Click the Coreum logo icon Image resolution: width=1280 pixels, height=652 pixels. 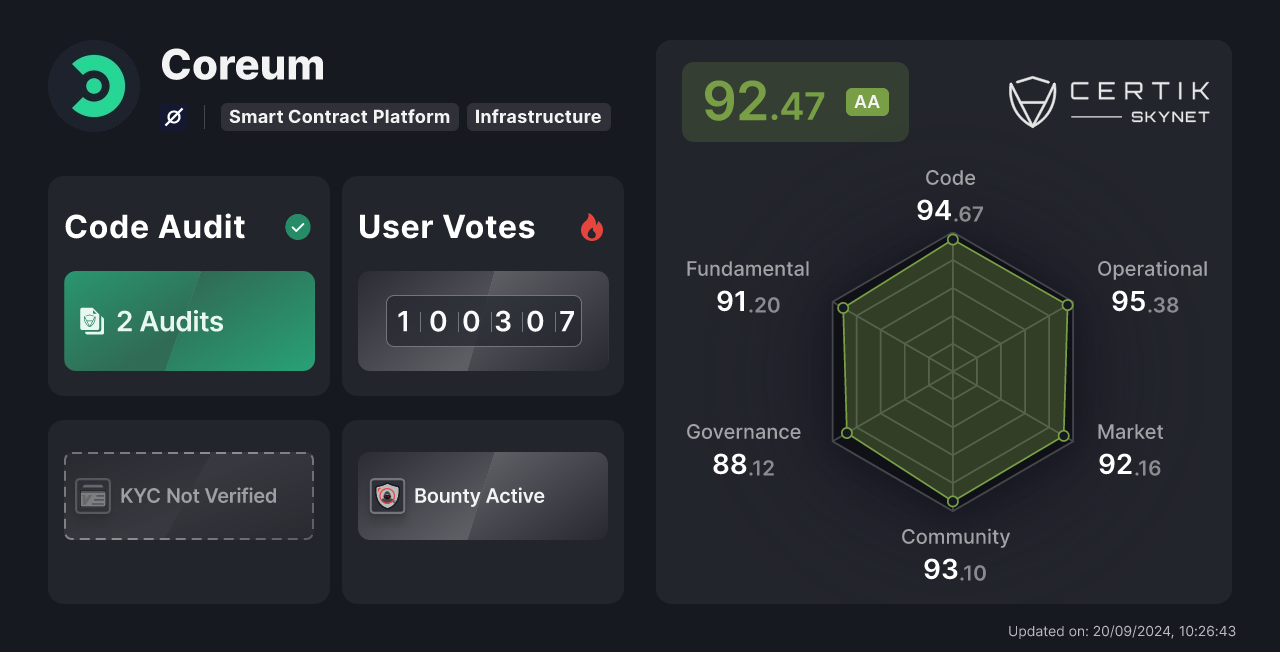coord(93,86)
